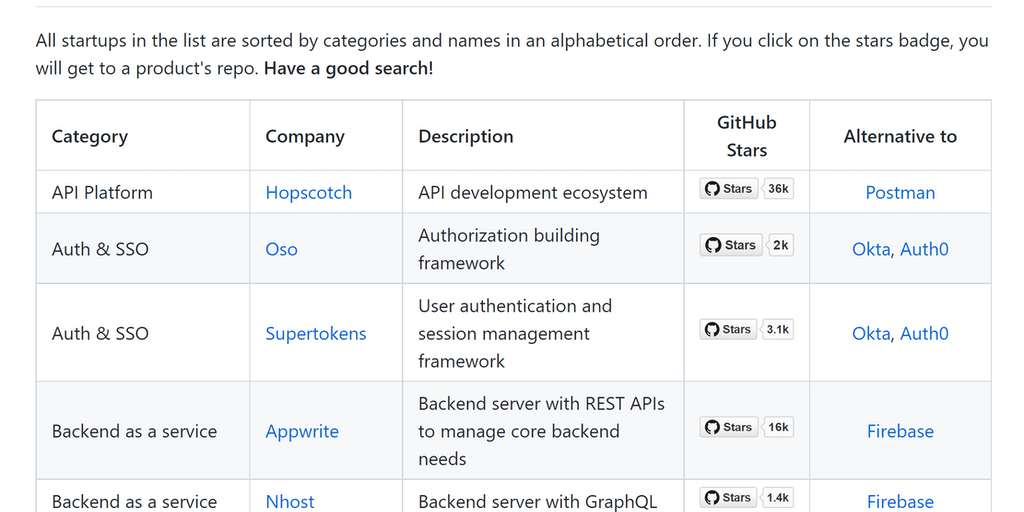1024x512 pixels.
Task: Open Firebase link in Nhost row
Action: tap(900, 501)
